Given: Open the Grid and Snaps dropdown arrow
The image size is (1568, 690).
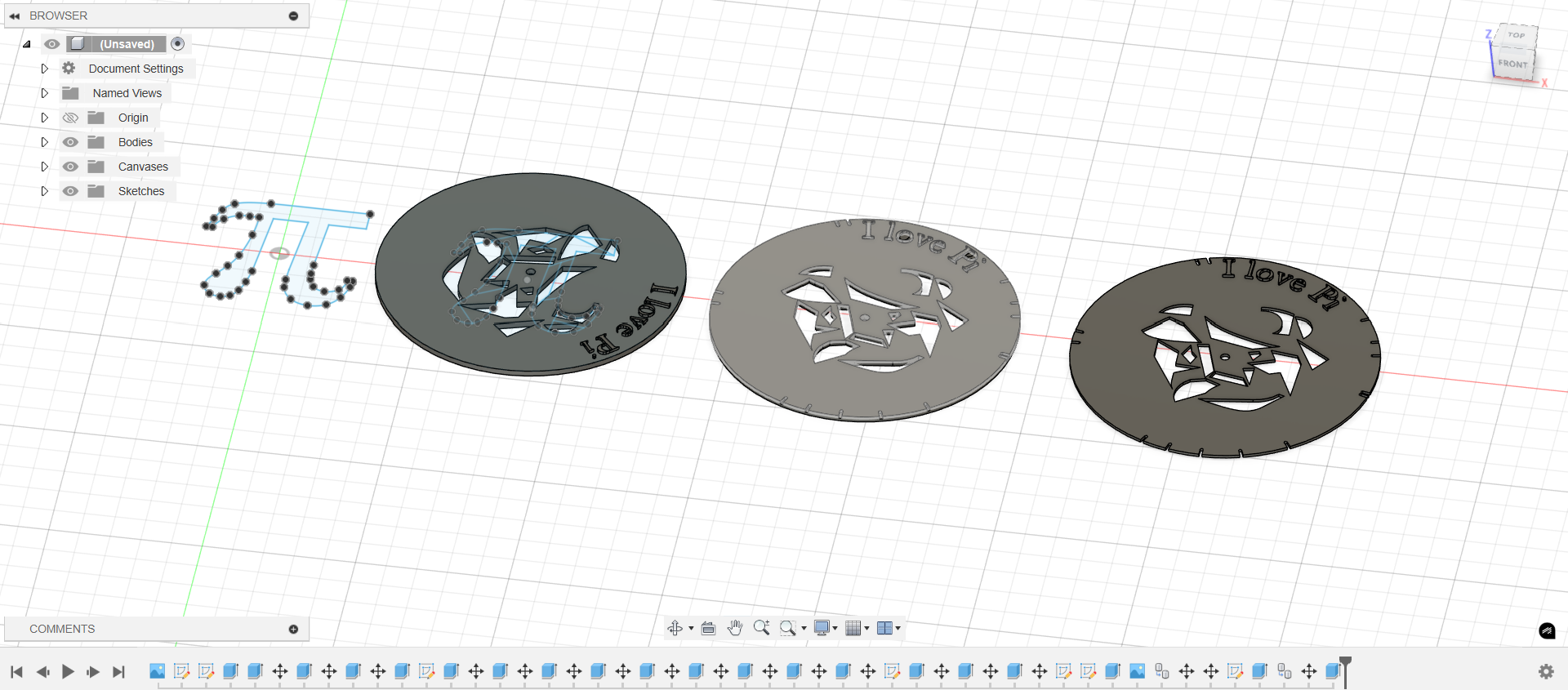Looking at the screenshot, I should (x=867, y=629).
